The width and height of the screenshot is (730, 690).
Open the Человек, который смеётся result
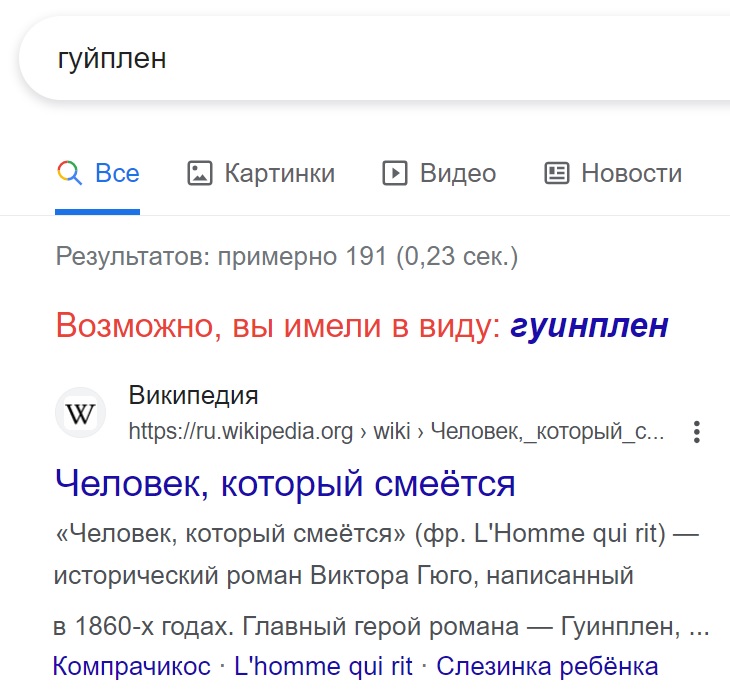click(285, 484)
